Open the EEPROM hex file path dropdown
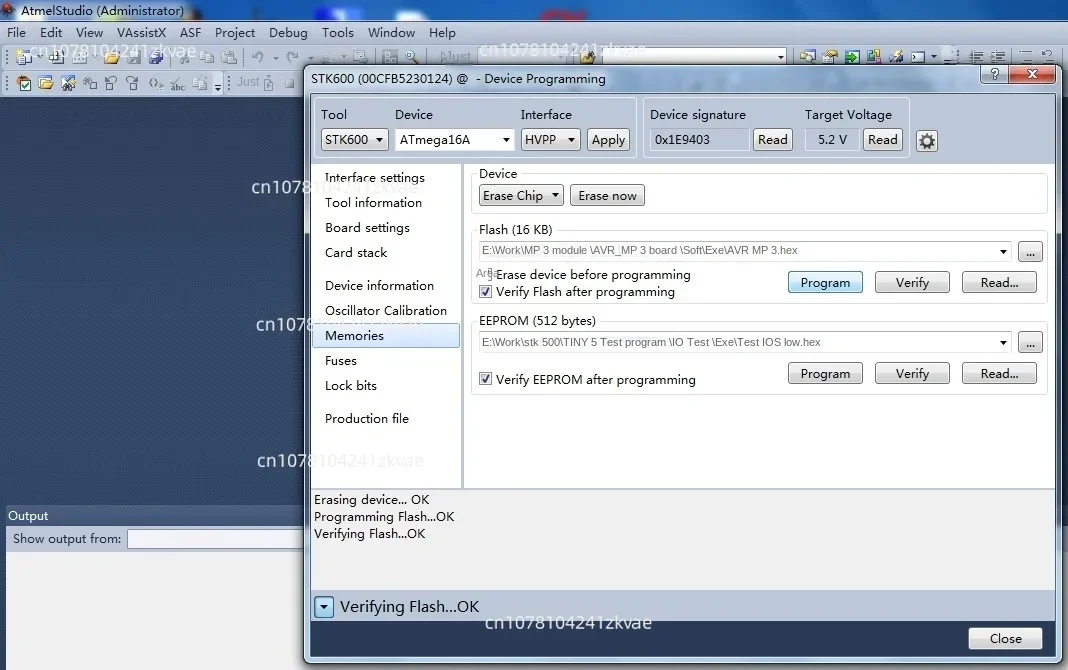The width and height of the screenshot is (1068, 670). click(1003, 342)
